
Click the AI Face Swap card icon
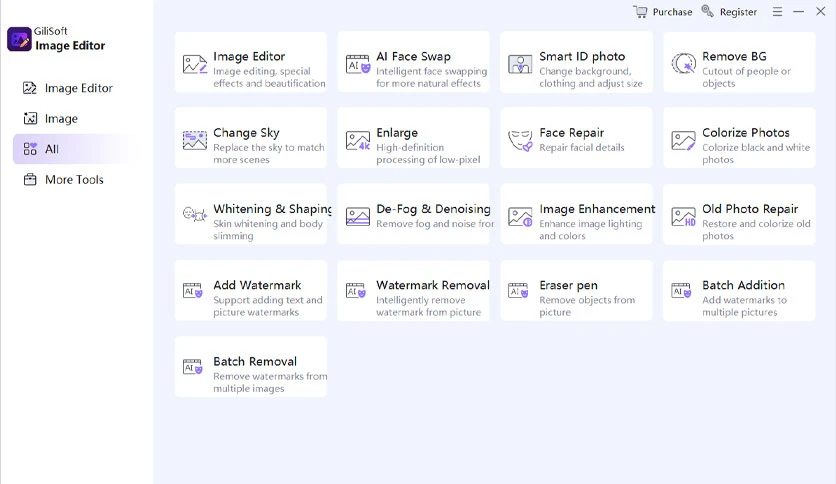357,64
